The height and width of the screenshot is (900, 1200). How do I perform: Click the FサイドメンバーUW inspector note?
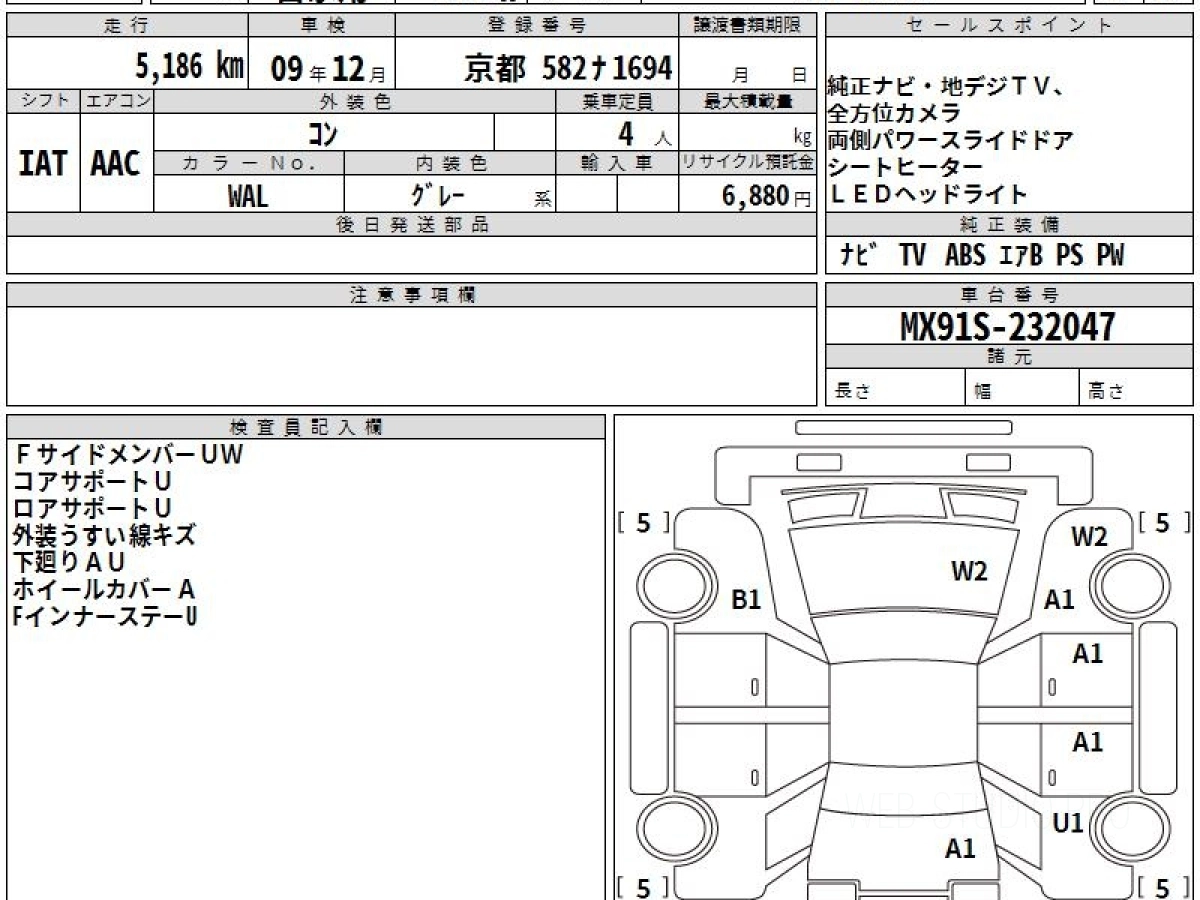128,455
